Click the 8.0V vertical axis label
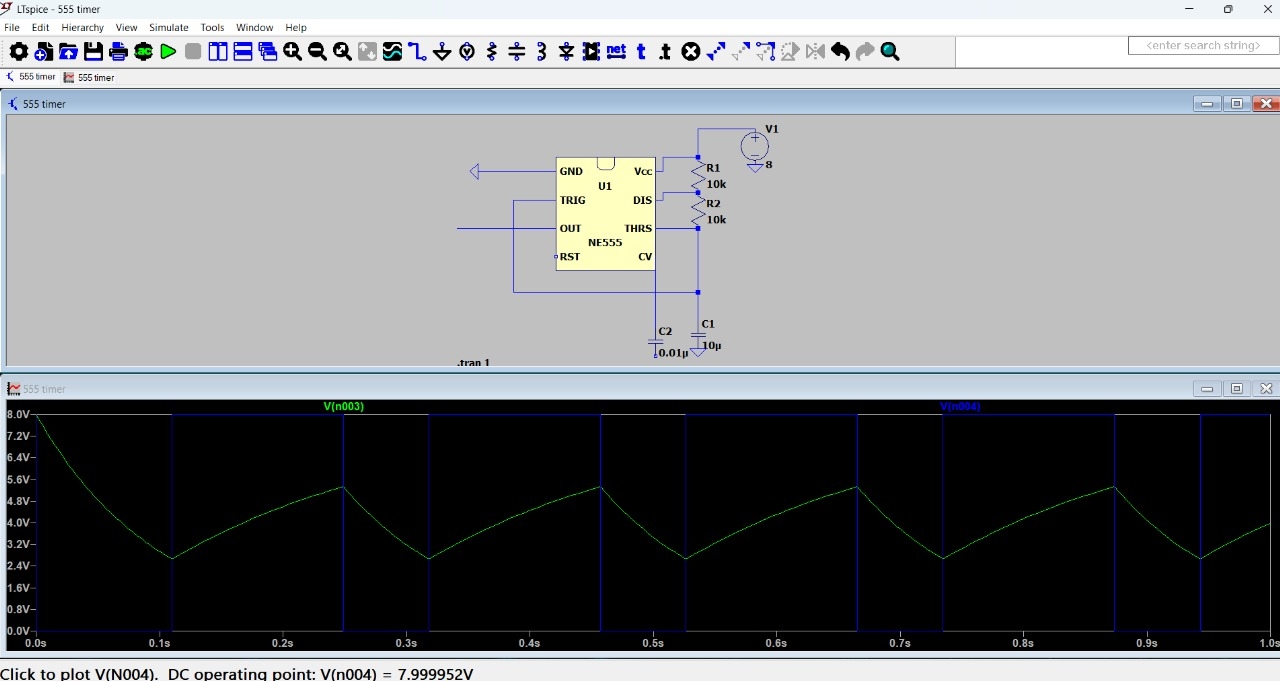1280x681 pixels. tap(18, 414)
